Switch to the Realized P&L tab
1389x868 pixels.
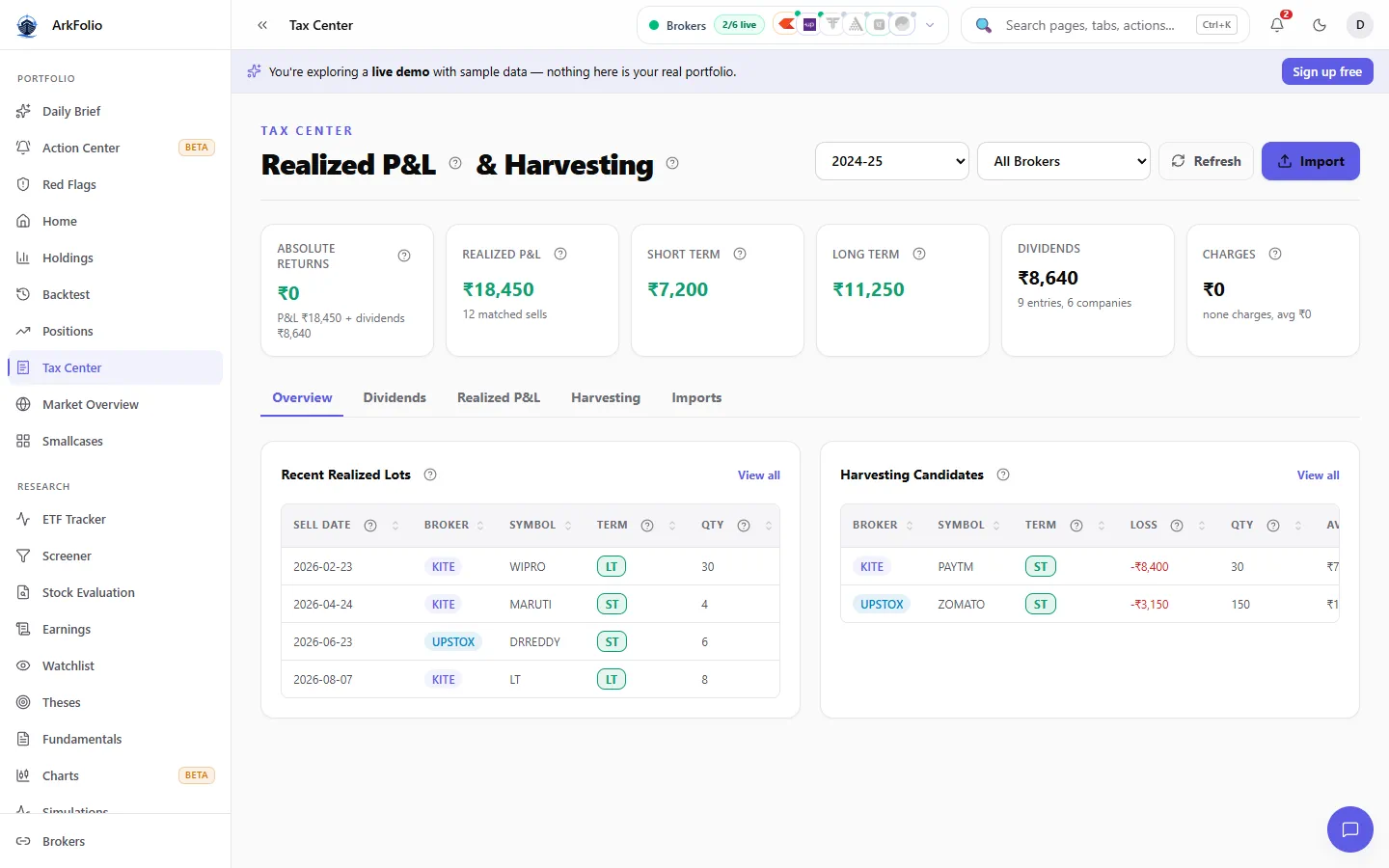click(499, 397)
